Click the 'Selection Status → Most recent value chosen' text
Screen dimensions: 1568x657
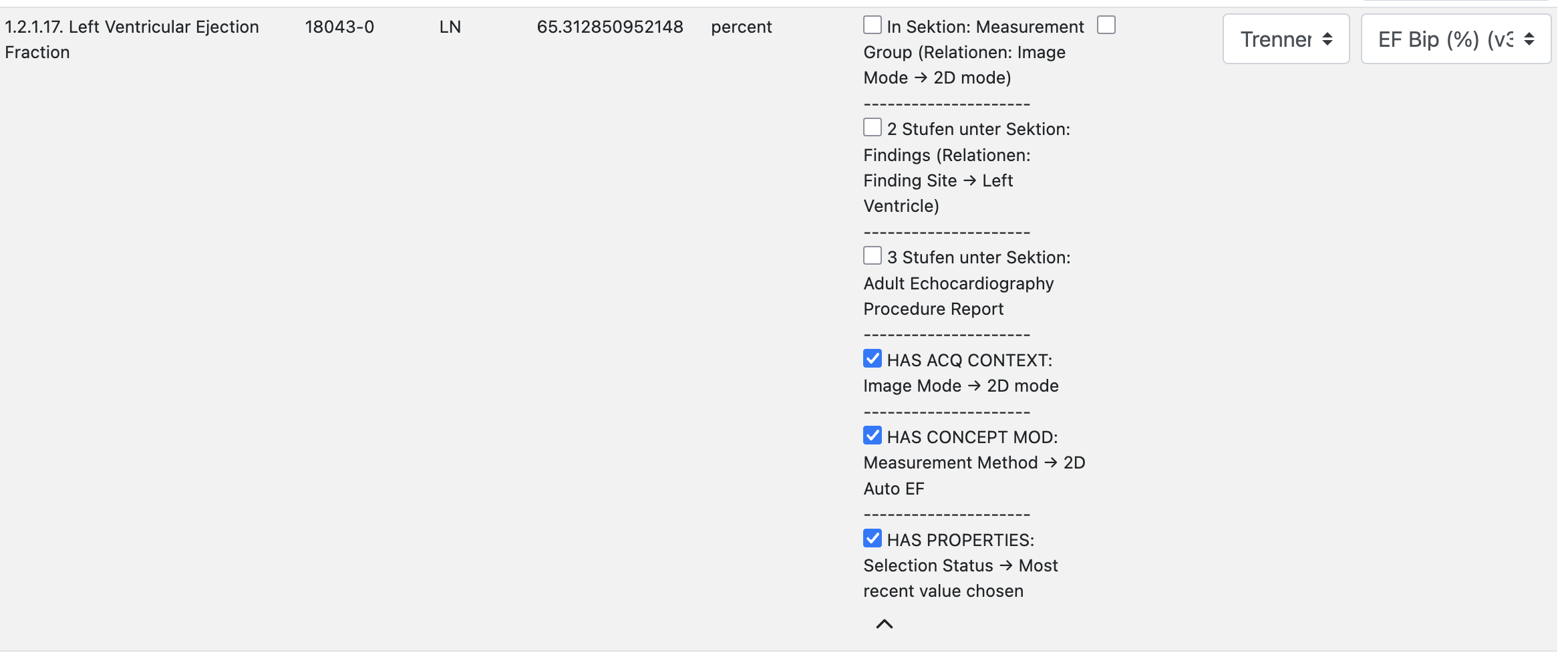tap(961, 578)
